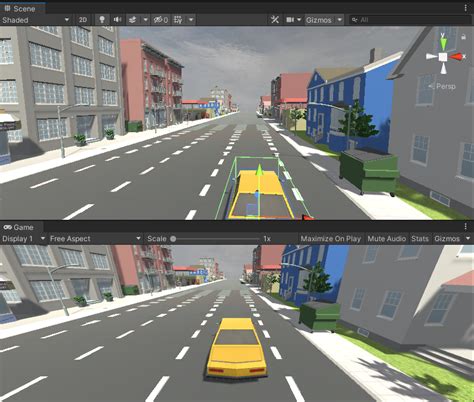Viewport: 474px width, 402px height.
Task: Open Game panel more options menu
Action: tap(466, 227)
